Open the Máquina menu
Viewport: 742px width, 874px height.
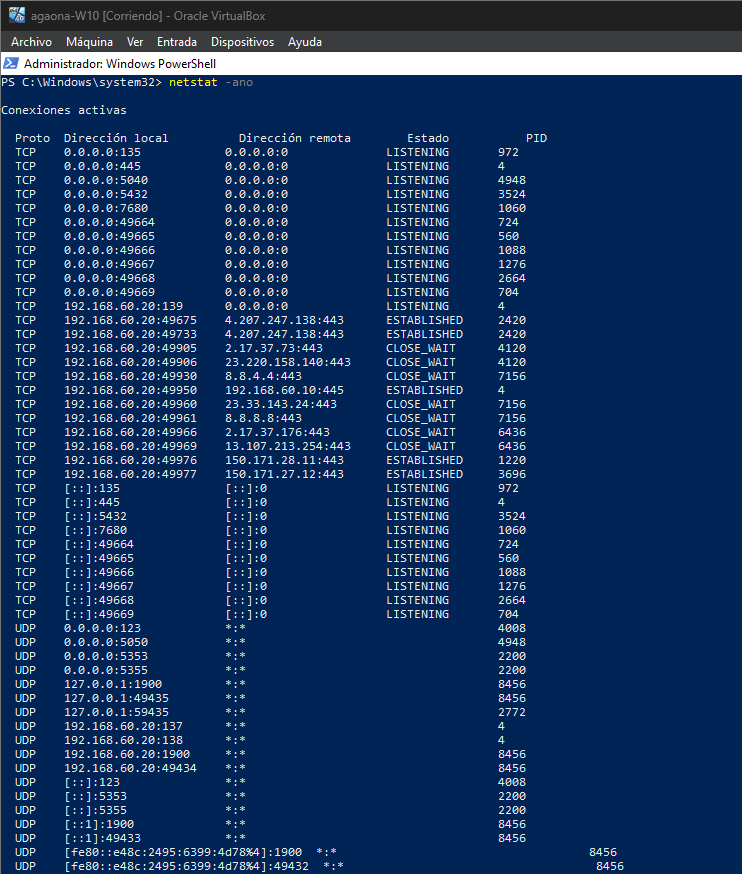tap(89, 42)
